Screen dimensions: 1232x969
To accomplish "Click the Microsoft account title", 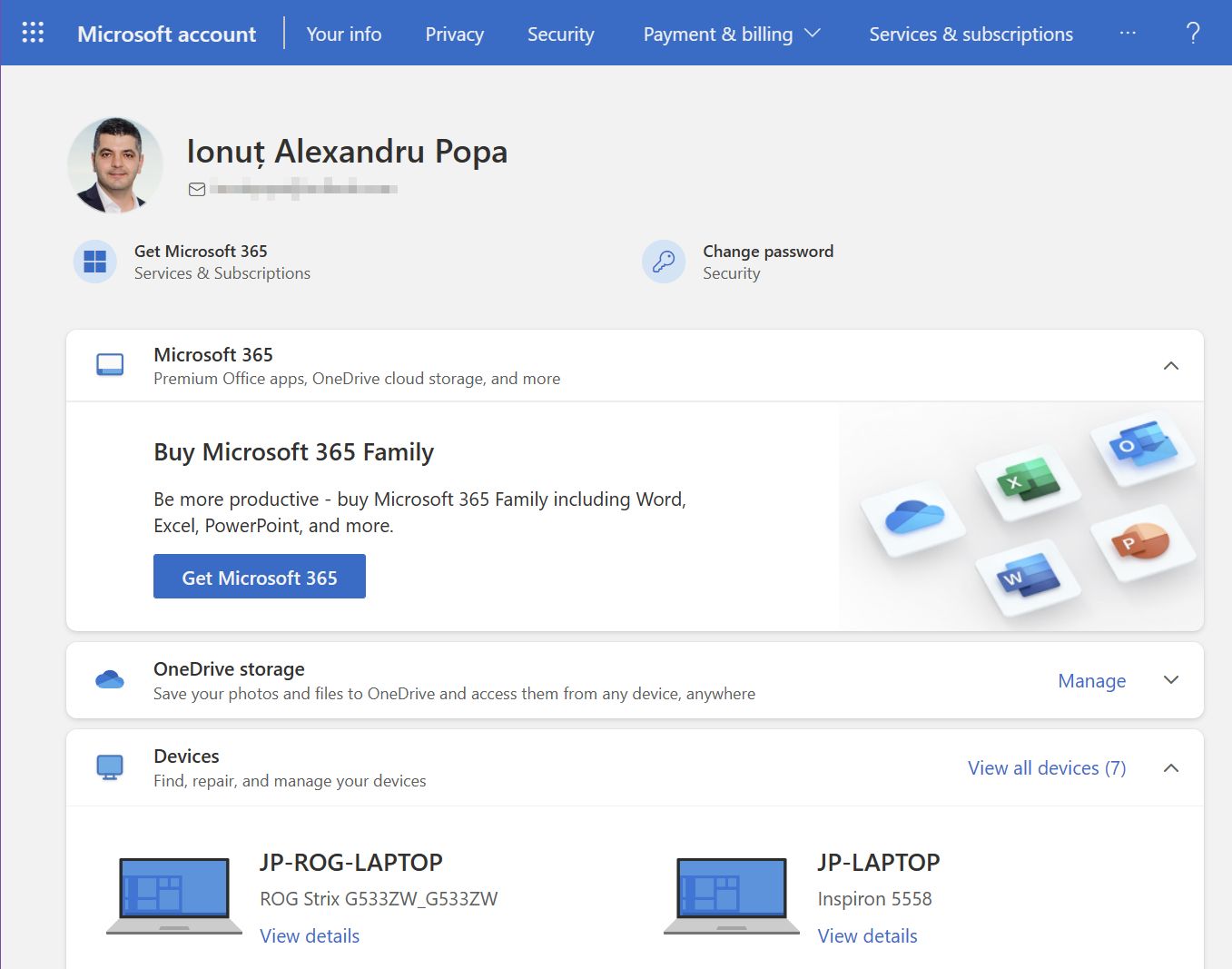I will pos(167,34).
